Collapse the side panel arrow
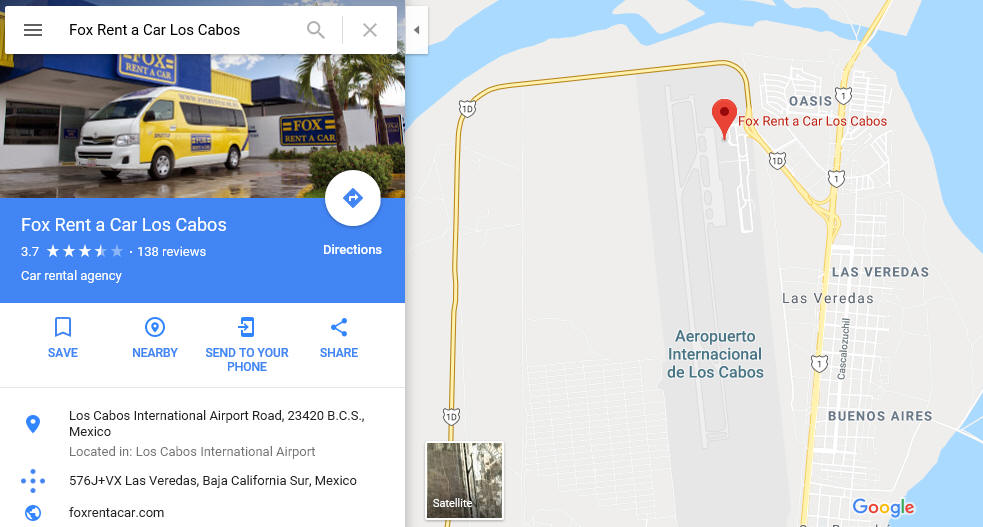 coord(416,30)
